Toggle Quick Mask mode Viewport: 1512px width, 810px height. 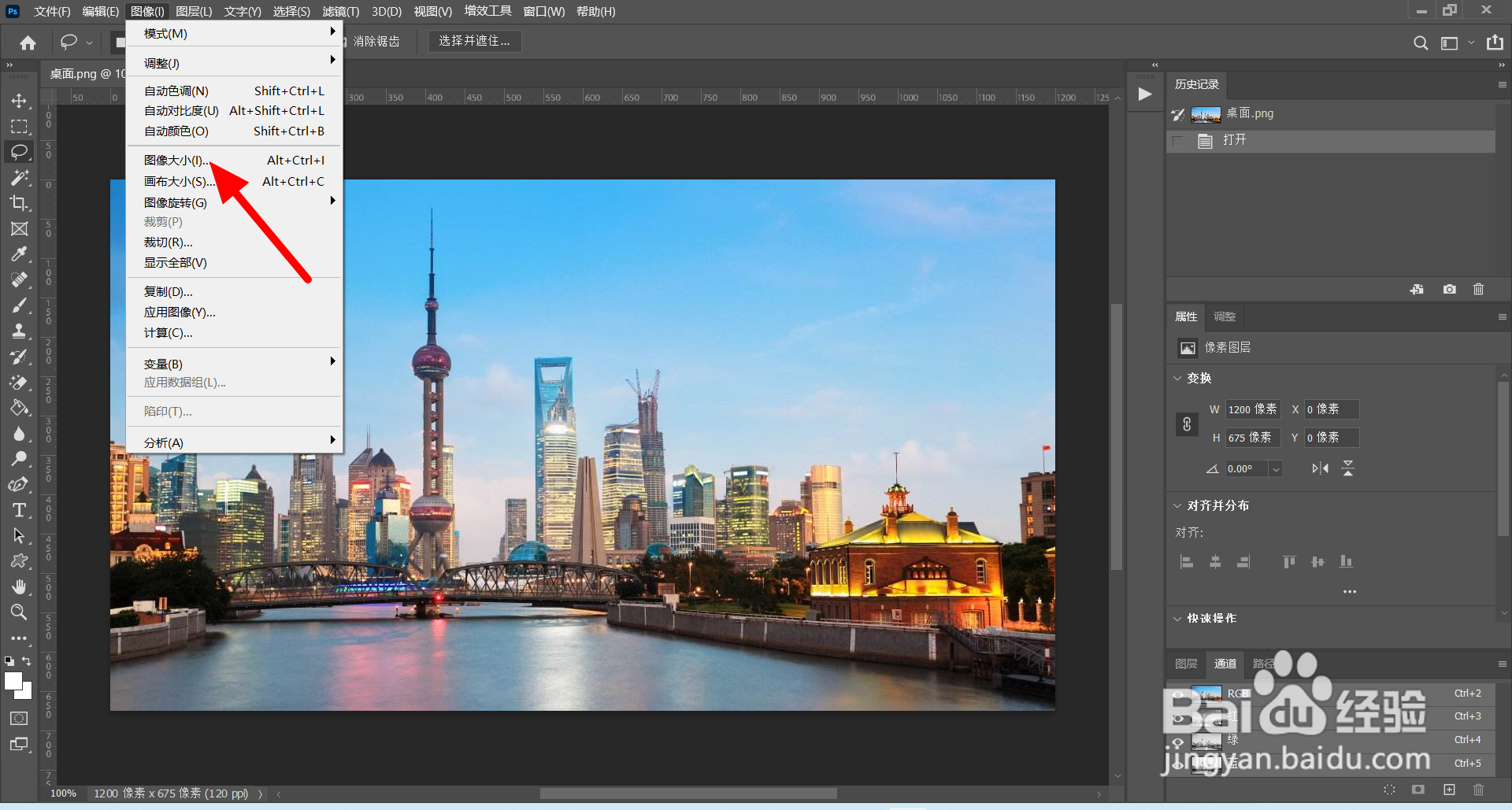(19, 718)
